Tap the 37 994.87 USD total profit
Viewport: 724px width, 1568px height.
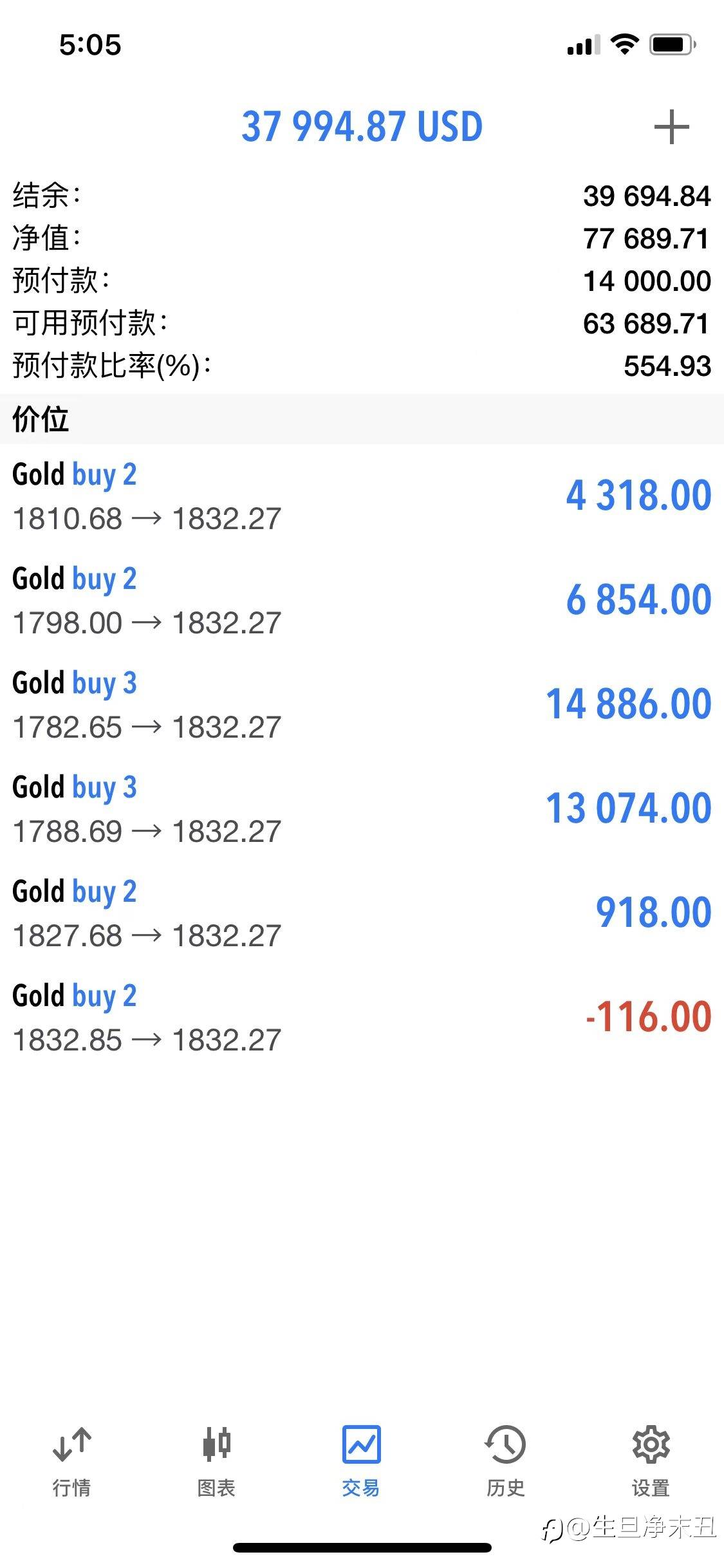coord(362,126)
